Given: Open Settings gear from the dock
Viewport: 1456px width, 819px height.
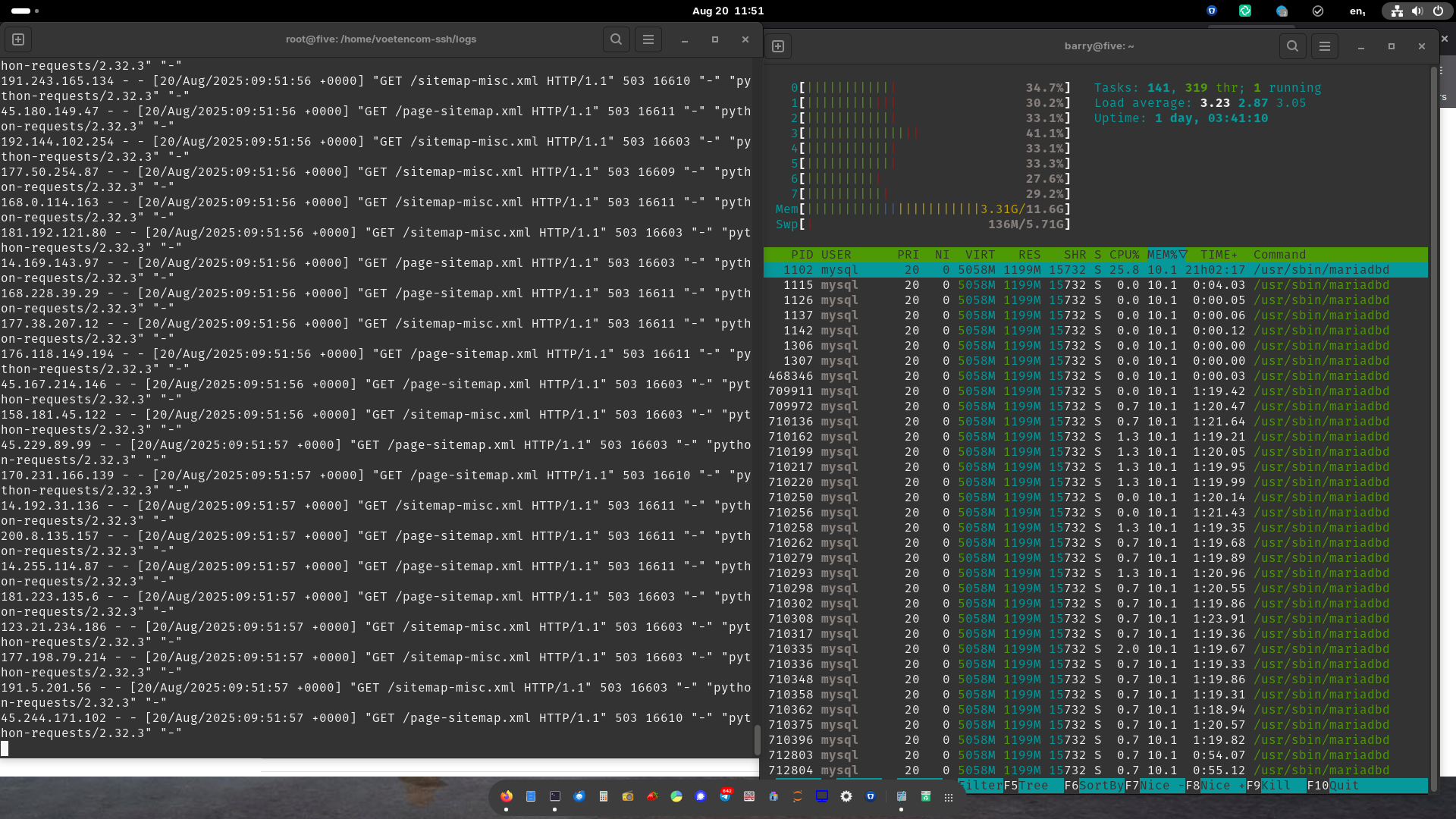Looking at the screenshot, I should click(846, 796).
